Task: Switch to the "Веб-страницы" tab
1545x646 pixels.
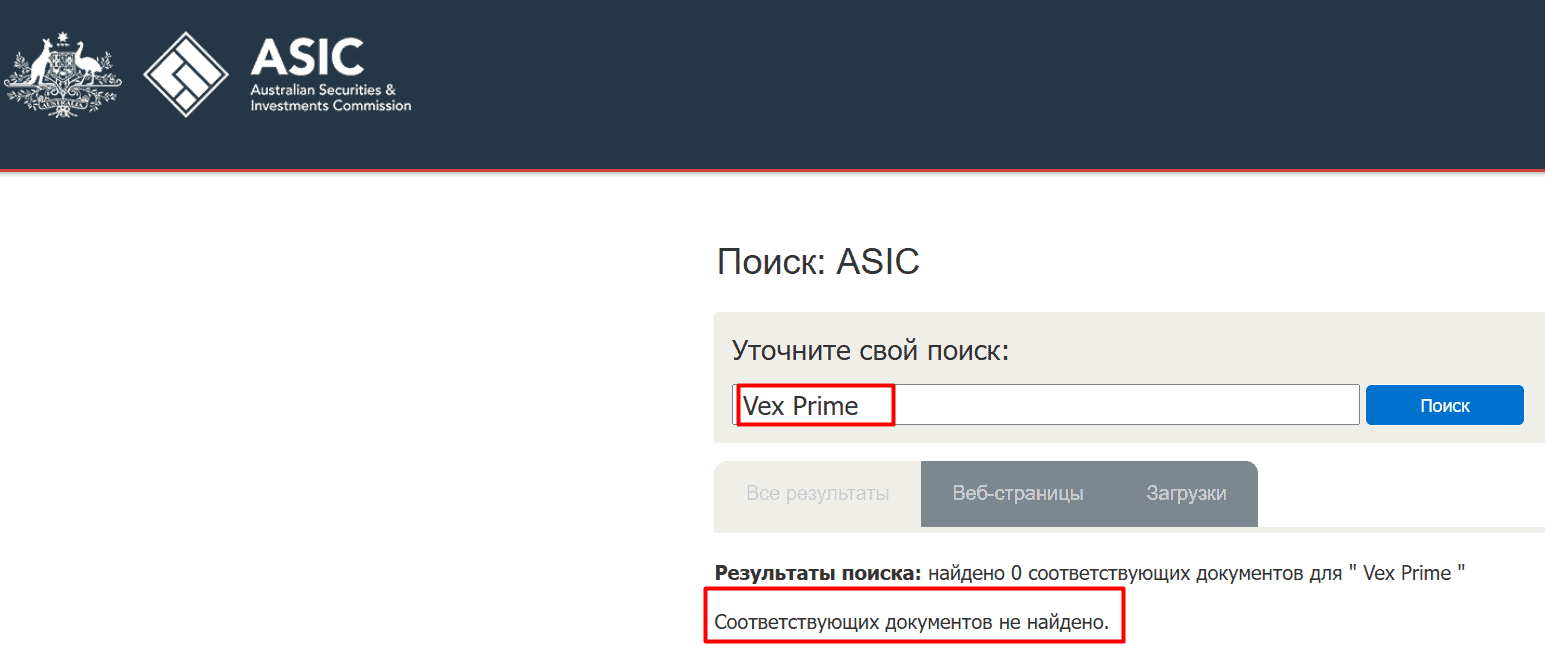Action: click(x=1021, y=492)
